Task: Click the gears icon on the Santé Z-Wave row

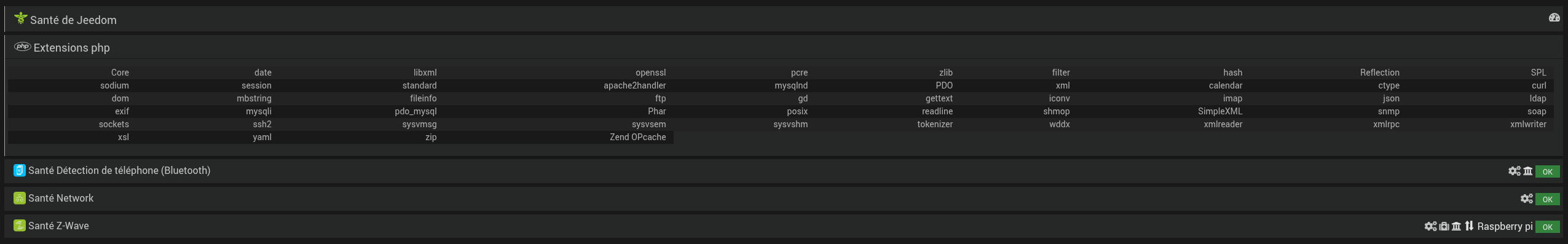Action: click(1431, 226)
